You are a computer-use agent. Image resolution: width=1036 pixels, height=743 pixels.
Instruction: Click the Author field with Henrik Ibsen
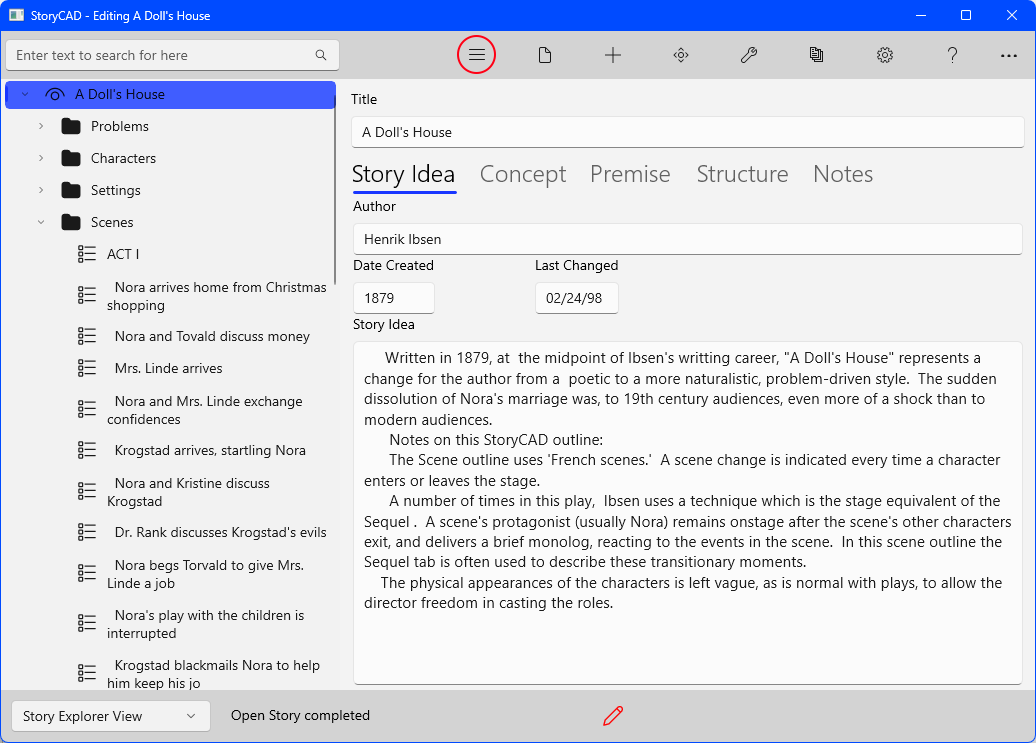pos(687,239)
